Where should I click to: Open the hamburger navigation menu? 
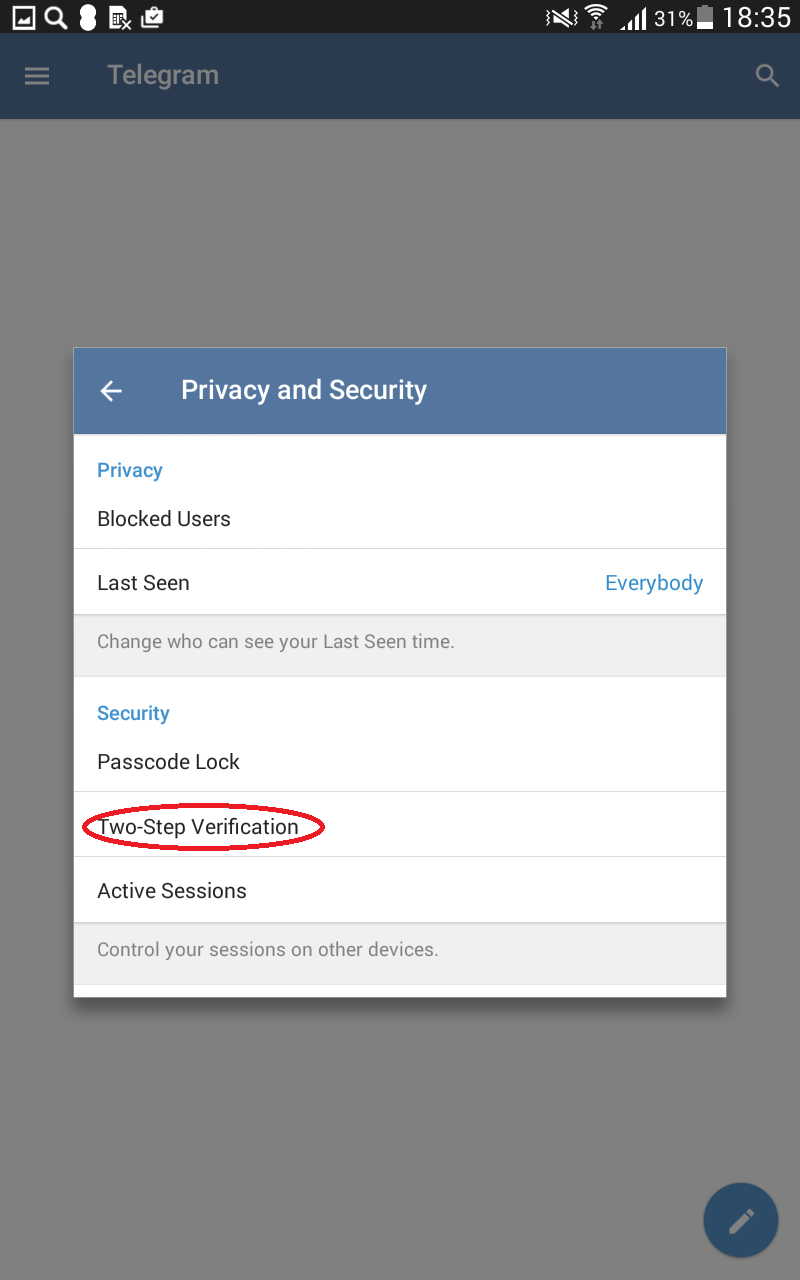click(37, 76)
